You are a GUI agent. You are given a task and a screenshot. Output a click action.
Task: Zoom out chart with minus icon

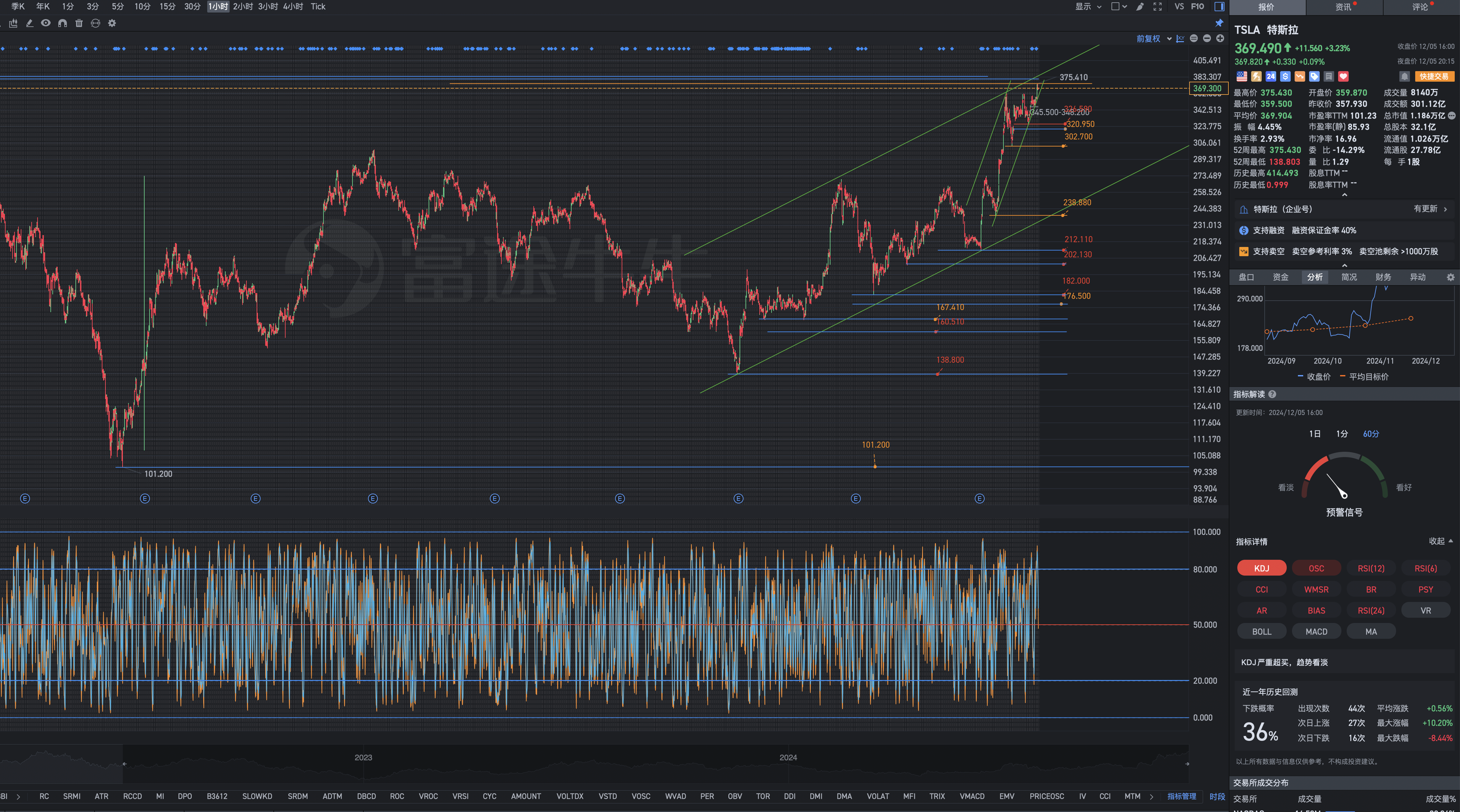[1207, 39]
